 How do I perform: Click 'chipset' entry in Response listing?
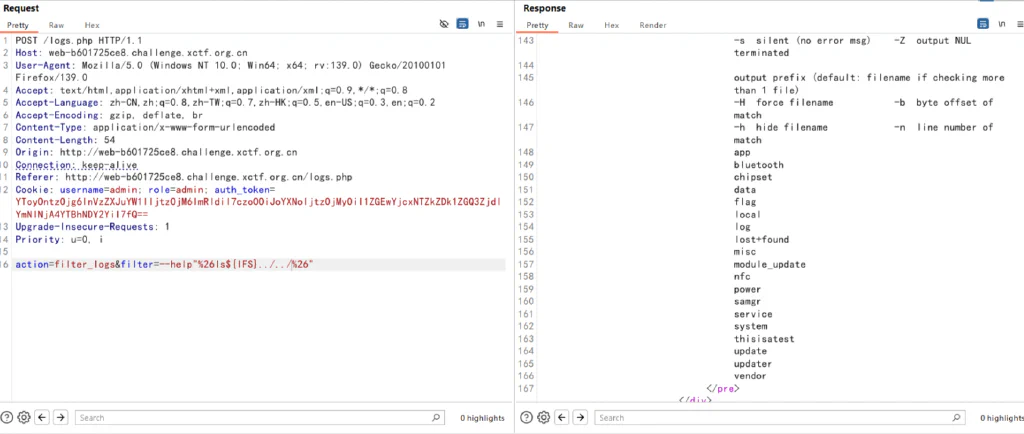753,178
